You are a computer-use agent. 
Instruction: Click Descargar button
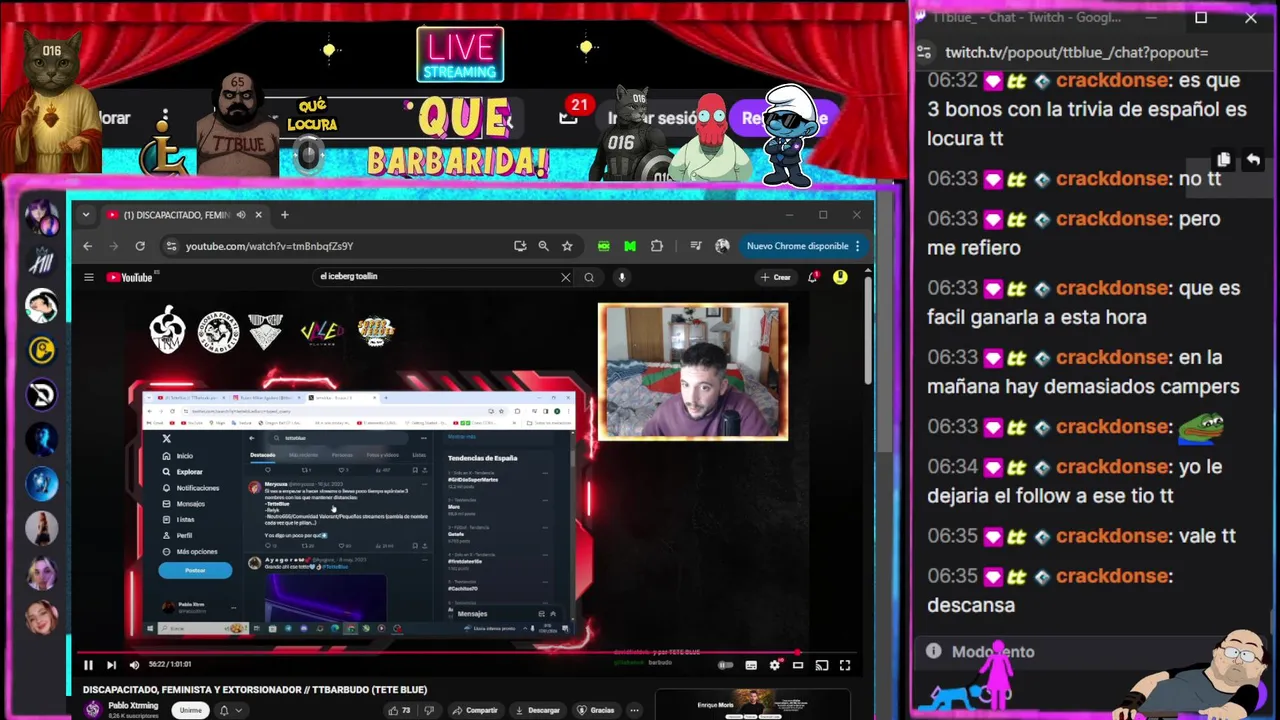coord(537,710)
